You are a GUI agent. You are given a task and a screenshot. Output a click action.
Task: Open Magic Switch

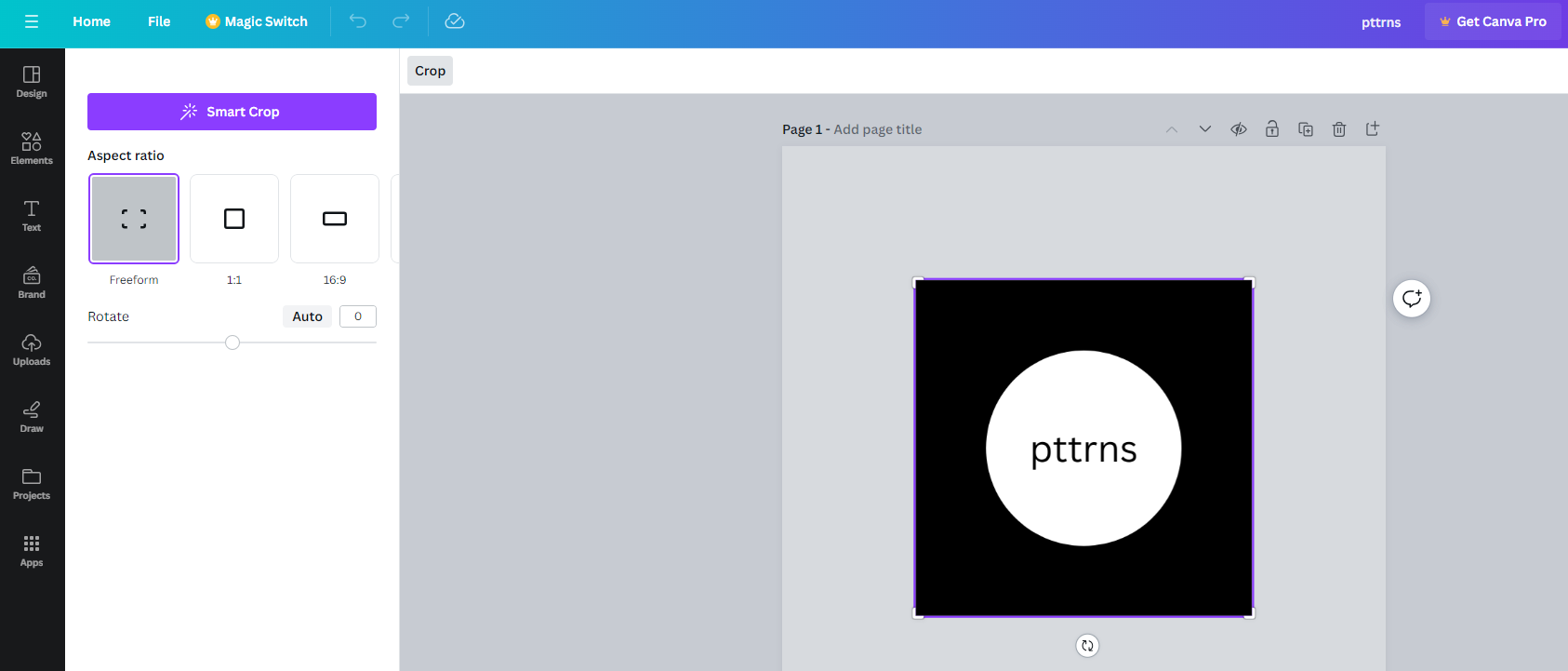pyautogui.click(x=257, y=21)
